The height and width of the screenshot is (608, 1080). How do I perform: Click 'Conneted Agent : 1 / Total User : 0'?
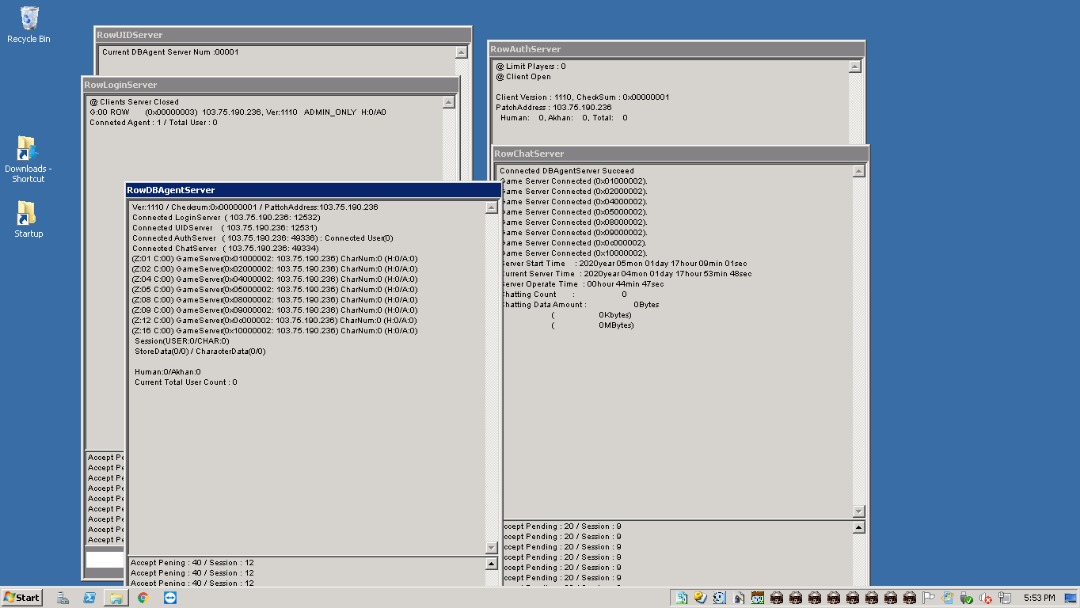pyautogui.click(x=153, y=123)
